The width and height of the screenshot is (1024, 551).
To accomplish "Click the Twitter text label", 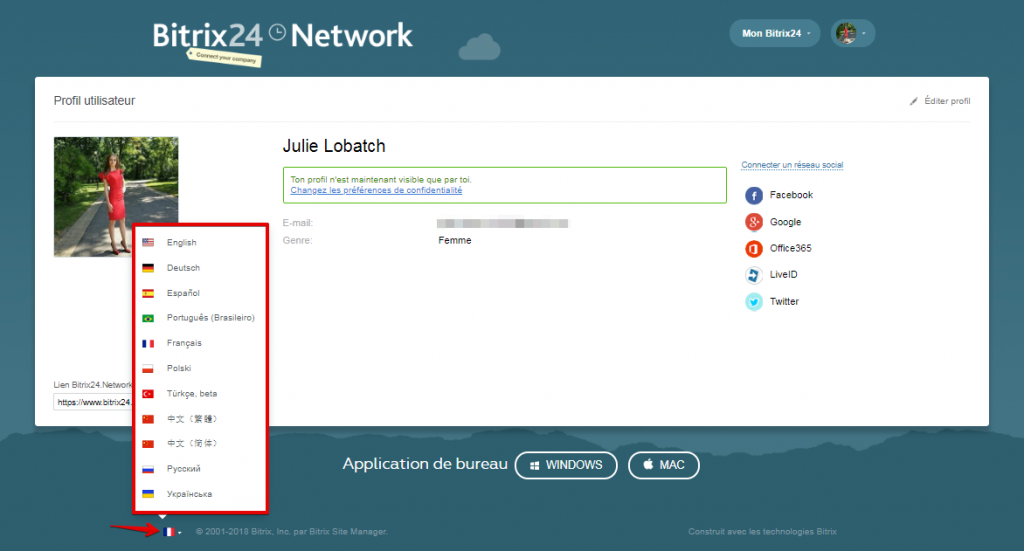I will 784,302.
